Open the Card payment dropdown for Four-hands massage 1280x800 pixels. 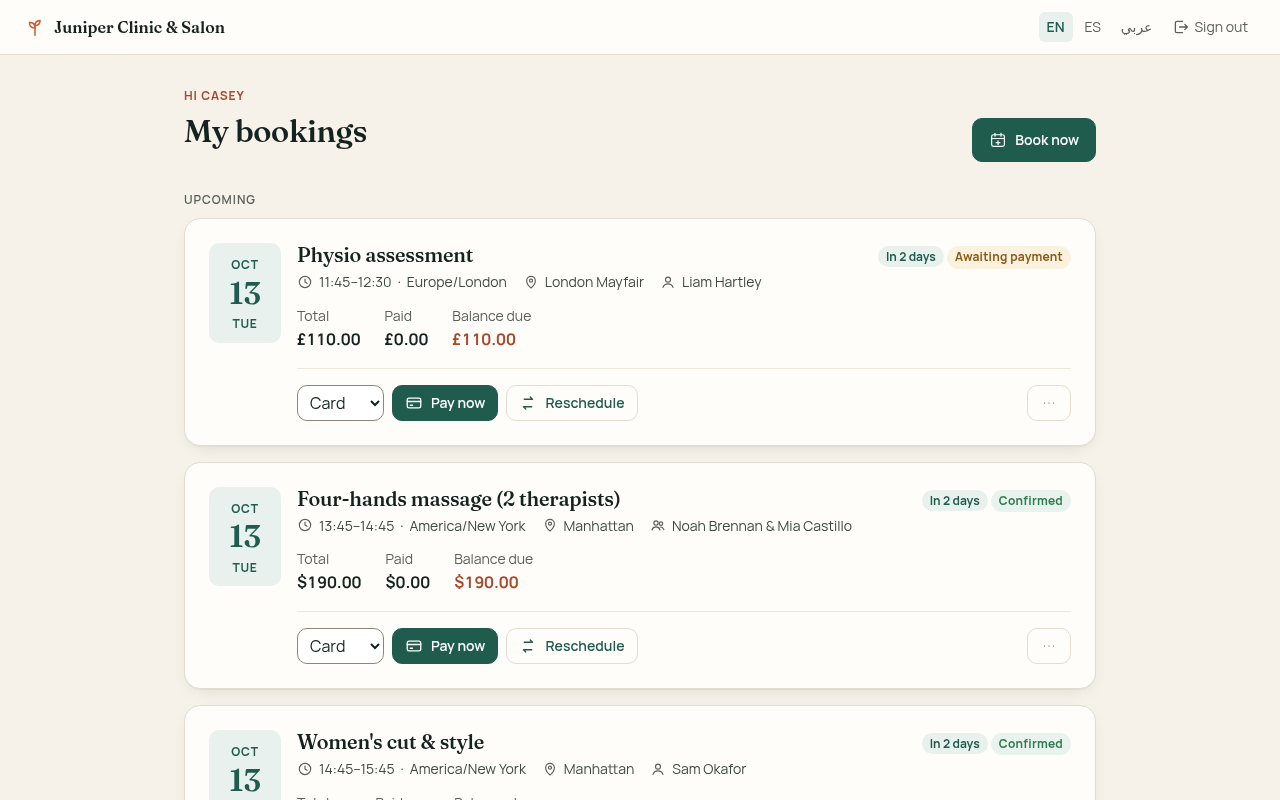pos(340,646)
